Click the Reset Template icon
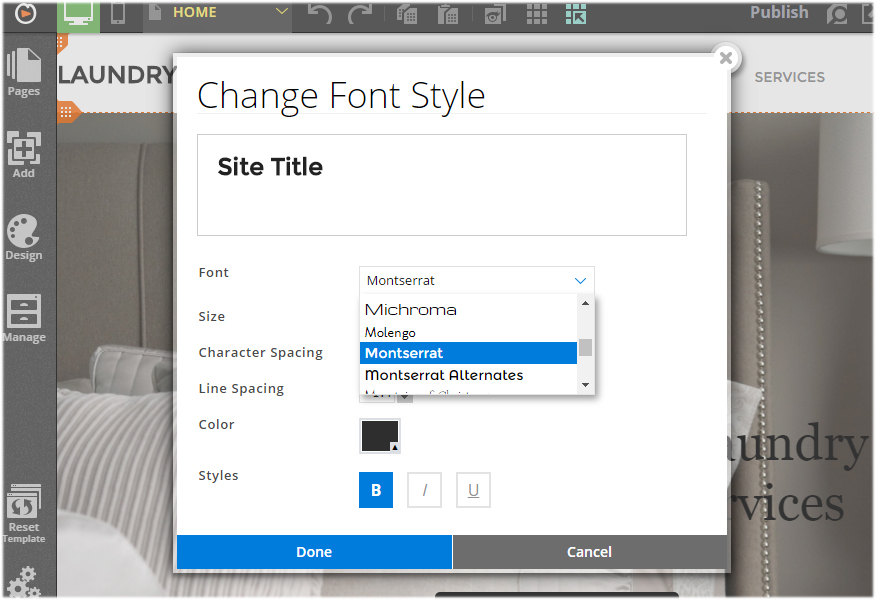The width and height of the screenshot is (876, 600). click(24, 512)
